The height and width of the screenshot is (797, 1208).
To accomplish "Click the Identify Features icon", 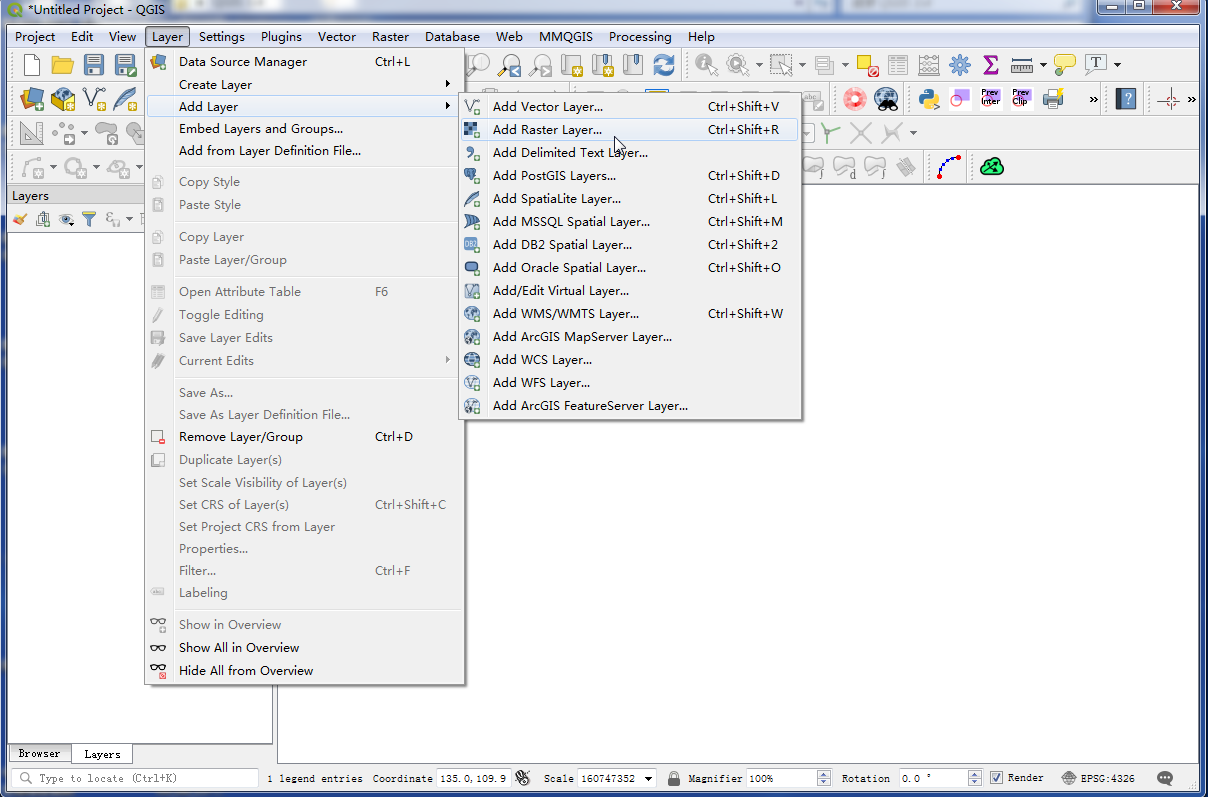I will (x=707, y=65).
